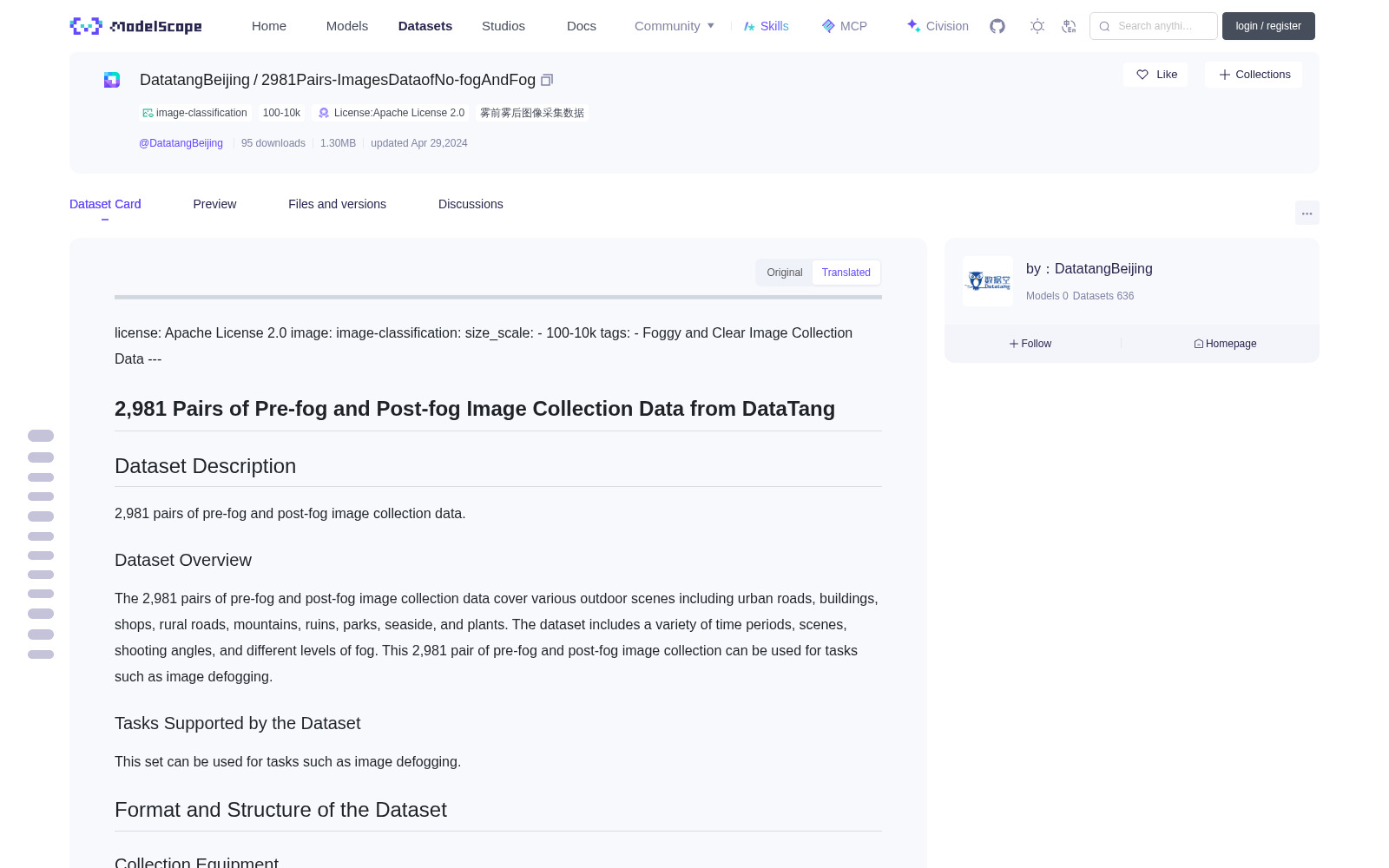The width and height of the screenshot is (1389, 868).
Task: Open the Files and versions tab
Action: click(x=337, y=204)
